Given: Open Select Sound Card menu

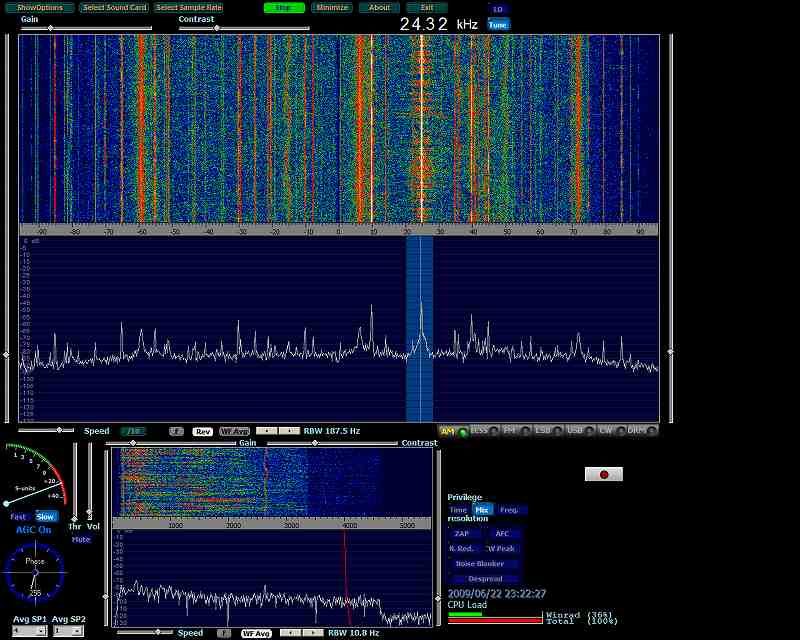Looking at the screenshot, I should [114, 8].
